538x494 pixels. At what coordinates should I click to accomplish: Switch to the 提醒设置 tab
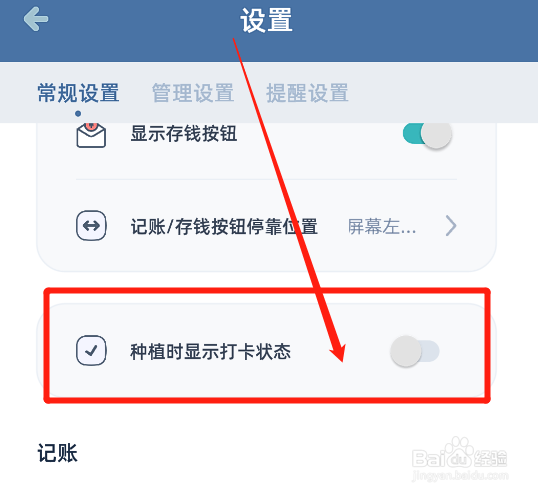pos(307,93)
